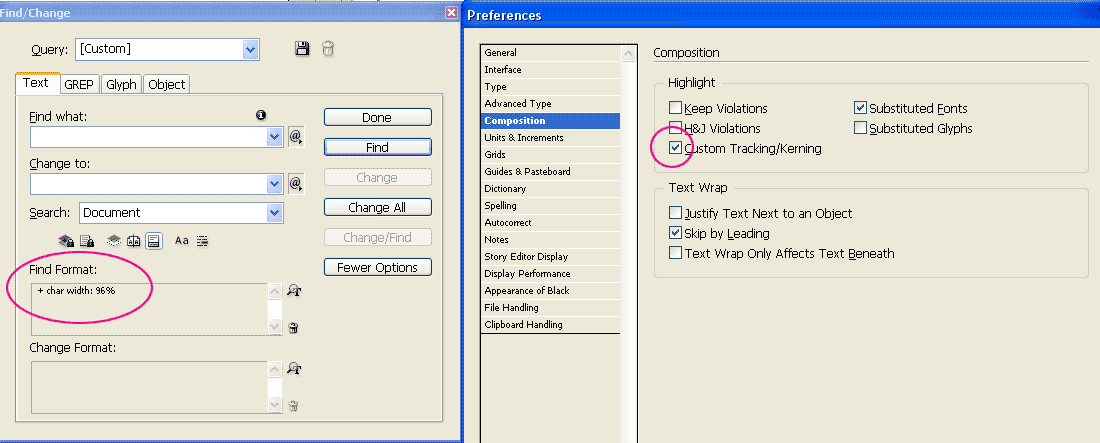Expand the Change to history dropdown
The height and width of the screenshot is (443, 1100).
[274, 184]
